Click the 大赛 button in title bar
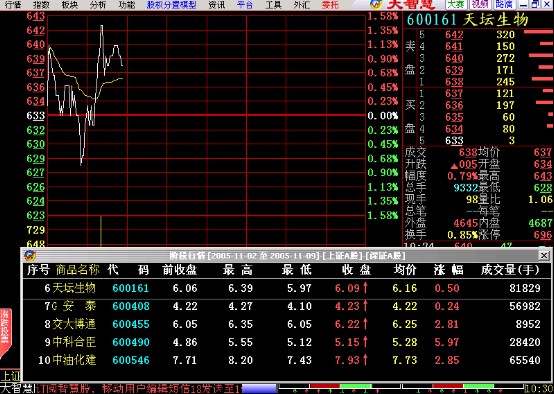The height and width of the screenshot is (394, 554). coord(455,4)
